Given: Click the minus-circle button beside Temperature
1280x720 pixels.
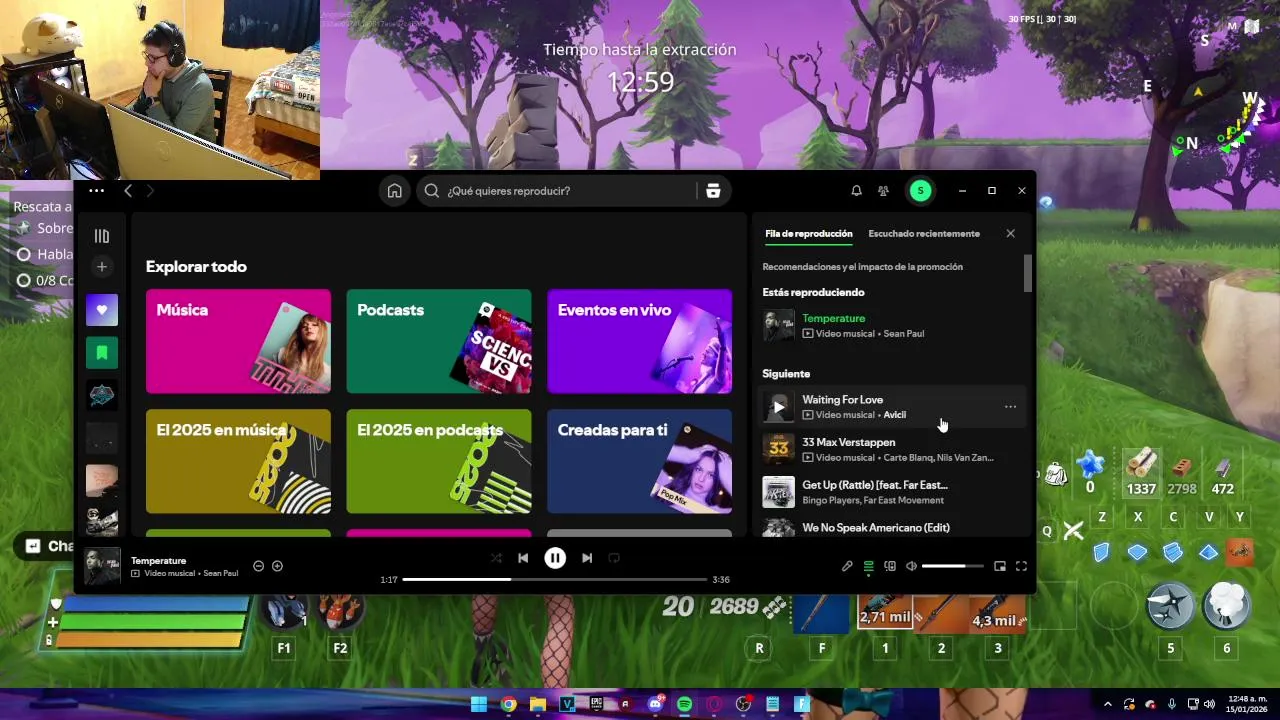Looking at the screenshot, I should [258, 566].
